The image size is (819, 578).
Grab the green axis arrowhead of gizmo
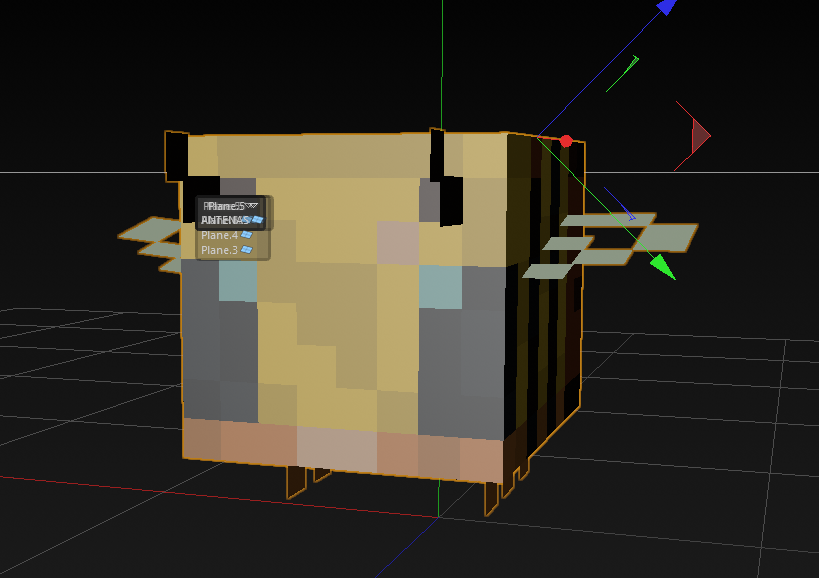[x=663, y=266]
